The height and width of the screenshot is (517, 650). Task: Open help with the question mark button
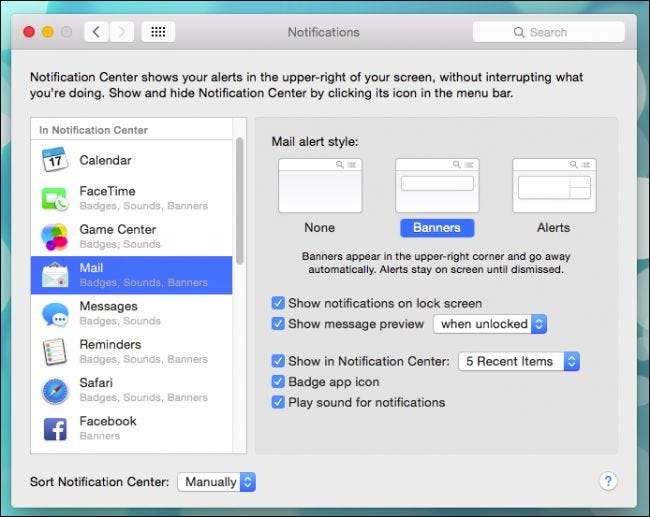click(x=608, y=481)
